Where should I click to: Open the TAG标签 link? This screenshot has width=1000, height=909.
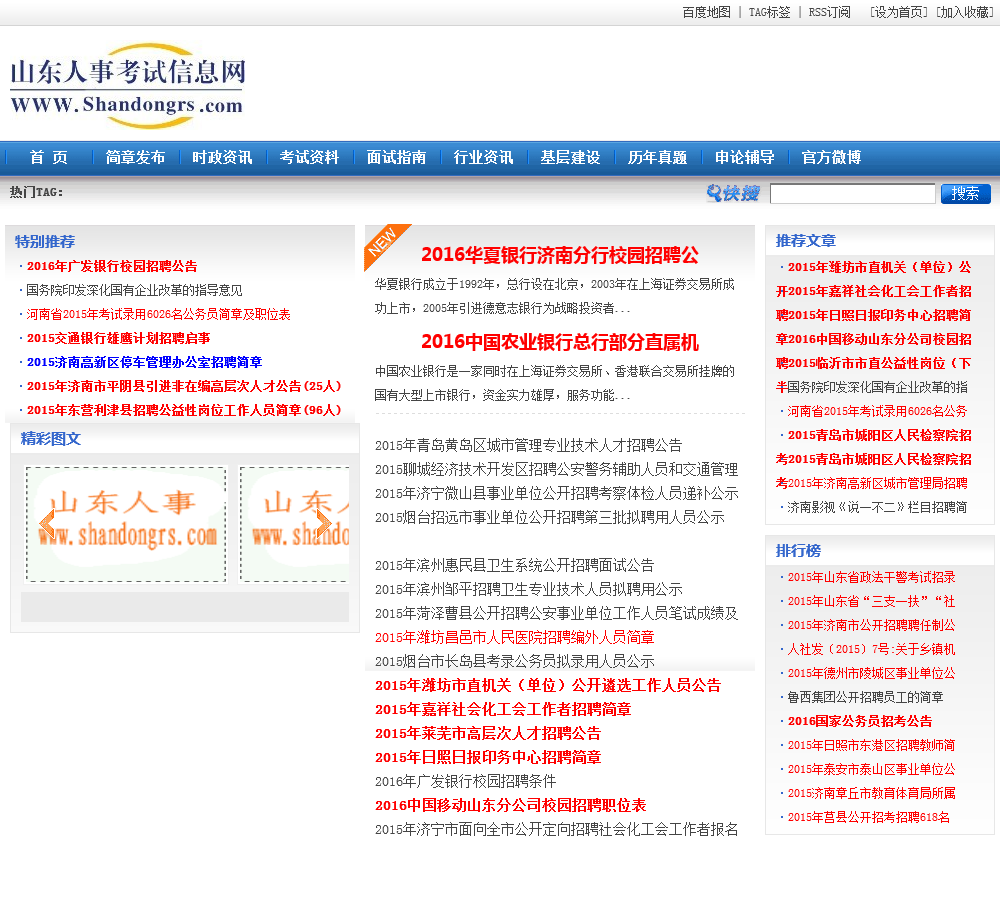[x=769, y=12]
